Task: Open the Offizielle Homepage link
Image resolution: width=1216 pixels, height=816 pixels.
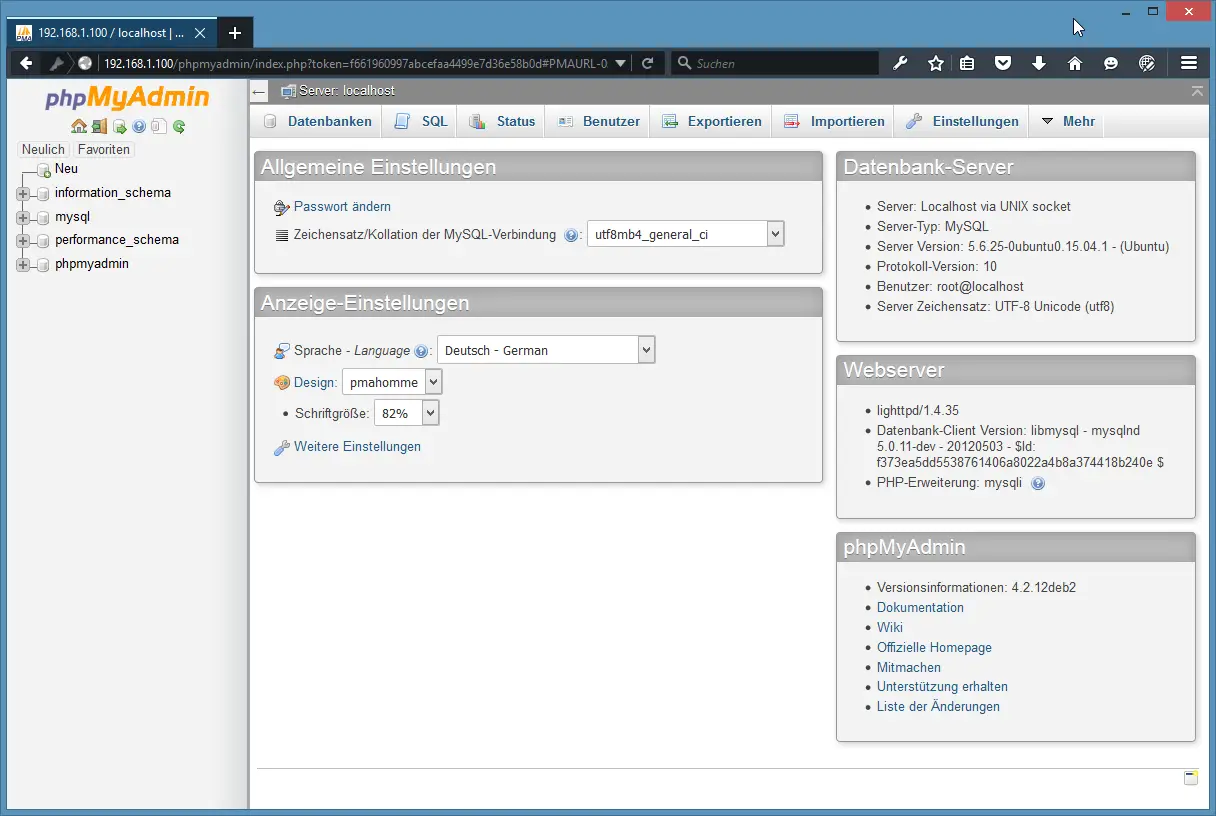Action: click(934, 648)
